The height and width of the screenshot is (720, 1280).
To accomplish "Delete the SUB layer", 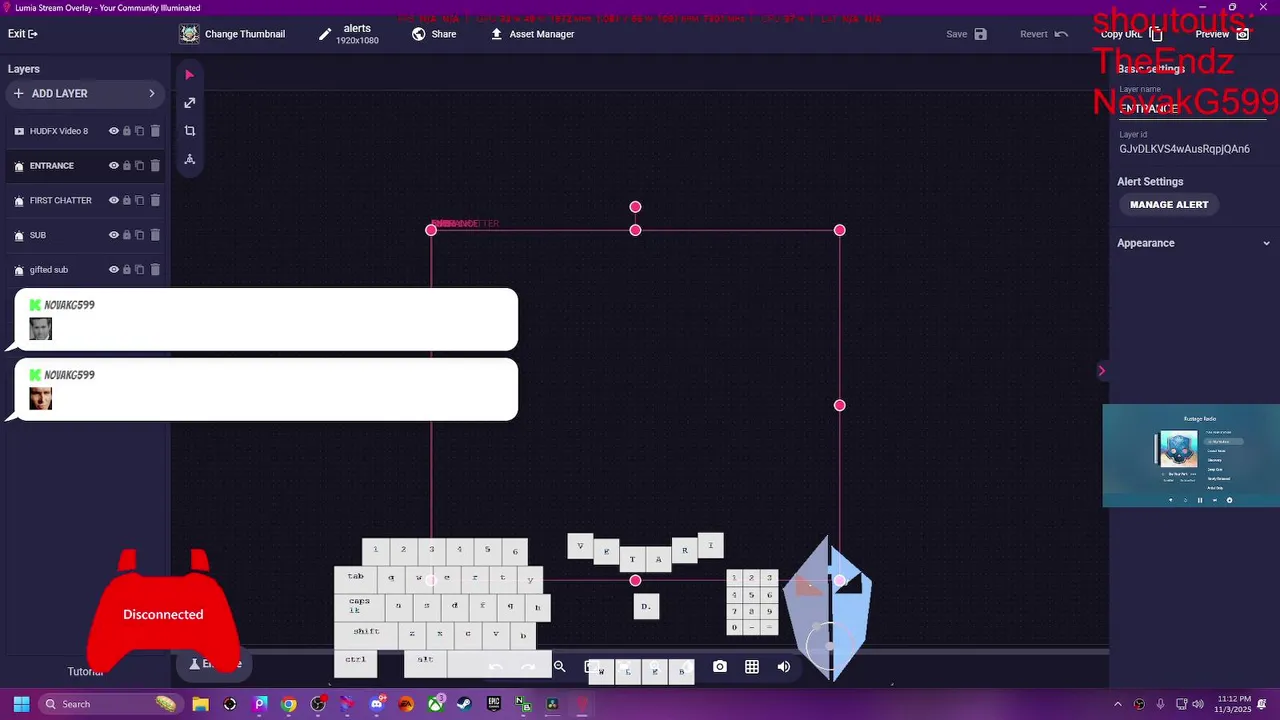I will coord(155,235).
